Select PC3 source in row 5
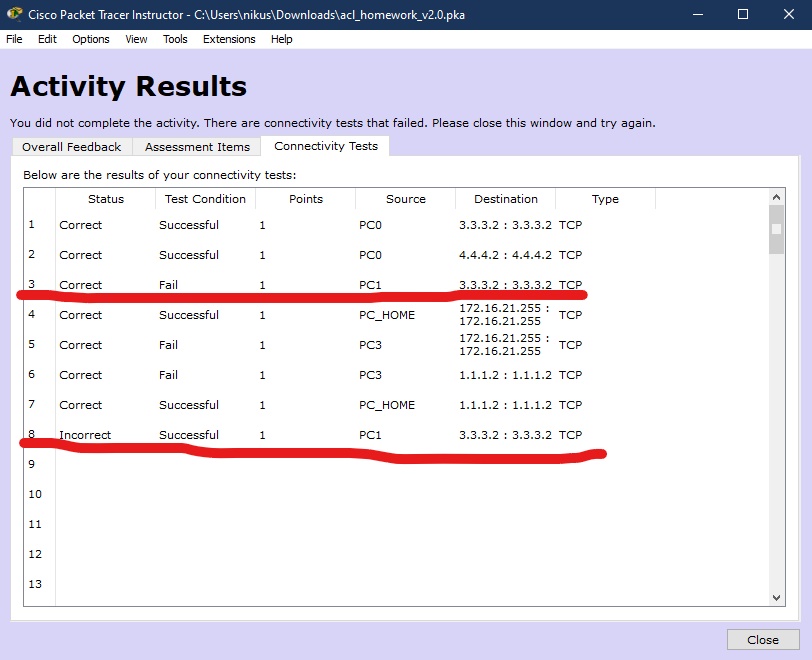This screenshot has height=660, width=812. [370, 345]
